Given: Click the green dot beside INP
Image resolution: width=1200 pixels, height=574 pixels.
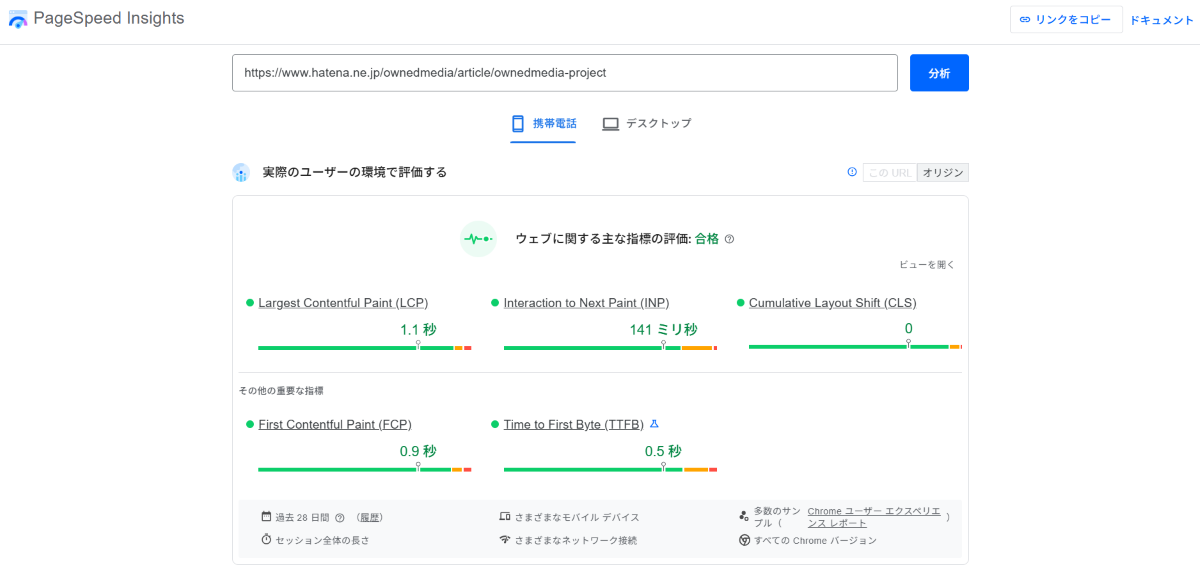Looking at the screenshot, I should [x=495, y=303].
